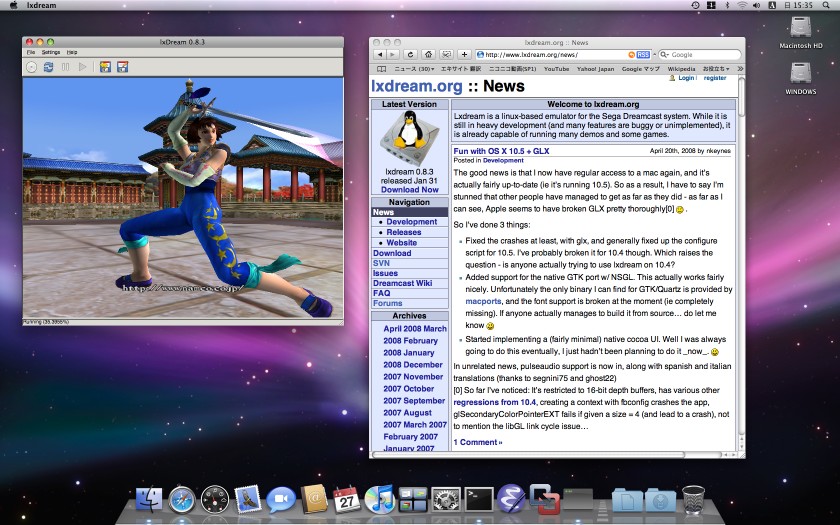840x525 pixels.
Task: Open the Issues navigation link
Action: pos(385,273)
